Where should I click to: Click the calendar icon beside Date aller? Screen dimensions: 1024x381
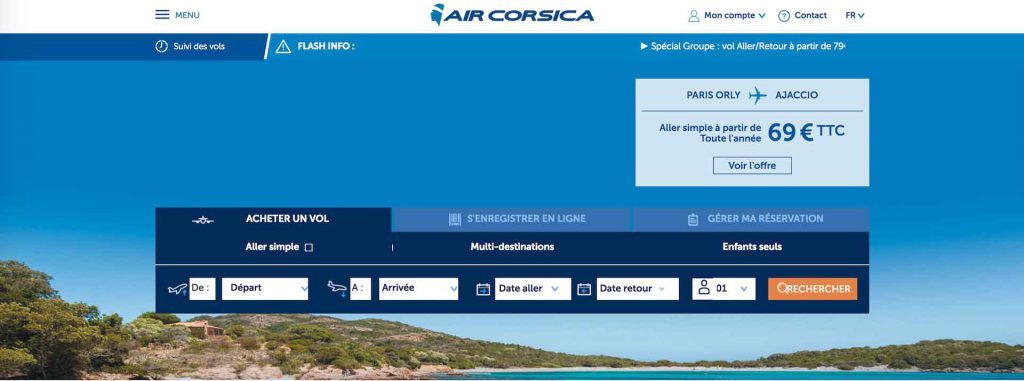(x=483, y=289)
